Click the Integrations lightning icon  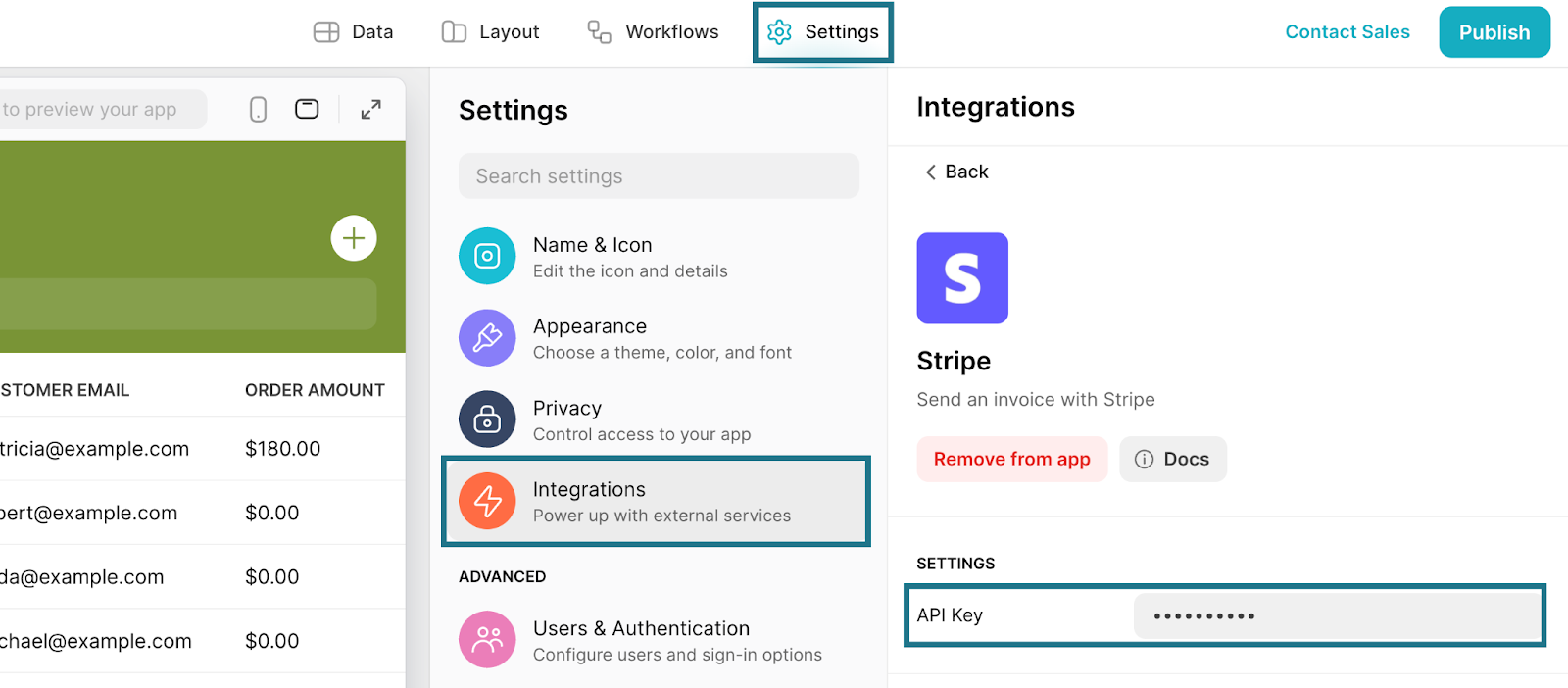487,501
